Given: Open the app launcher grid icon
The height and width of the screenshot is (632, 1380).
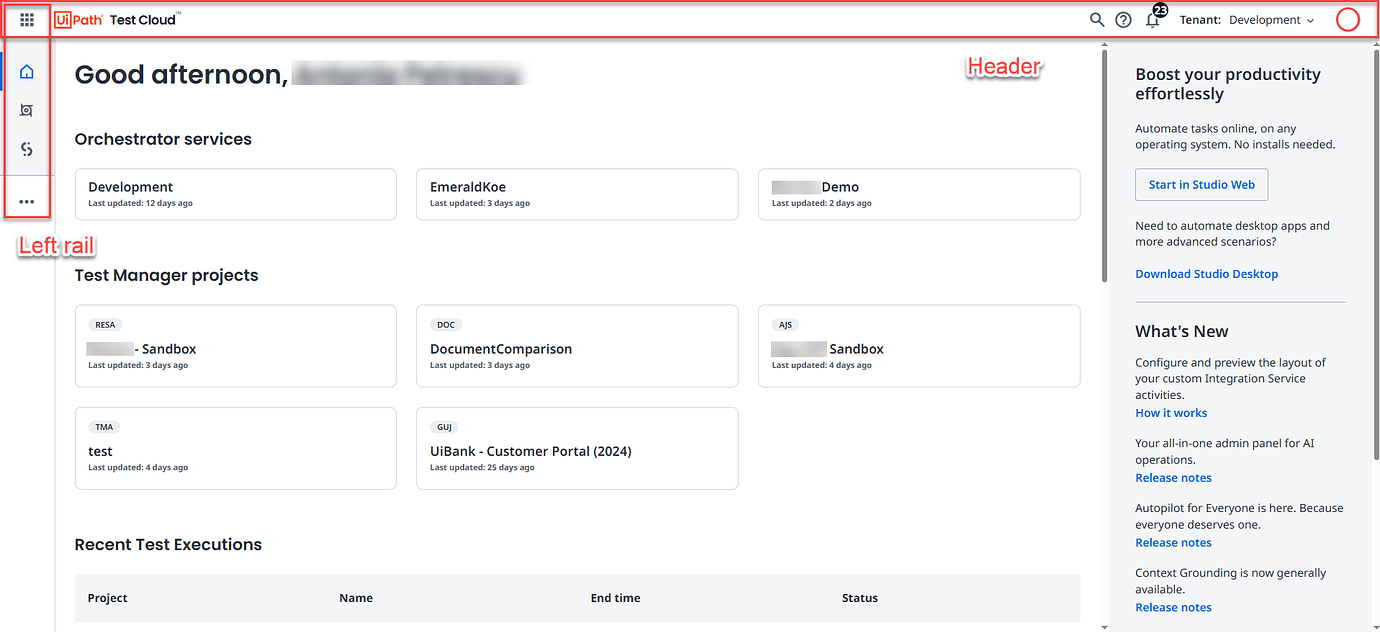Looking at the screenshot, I should 27,19.
